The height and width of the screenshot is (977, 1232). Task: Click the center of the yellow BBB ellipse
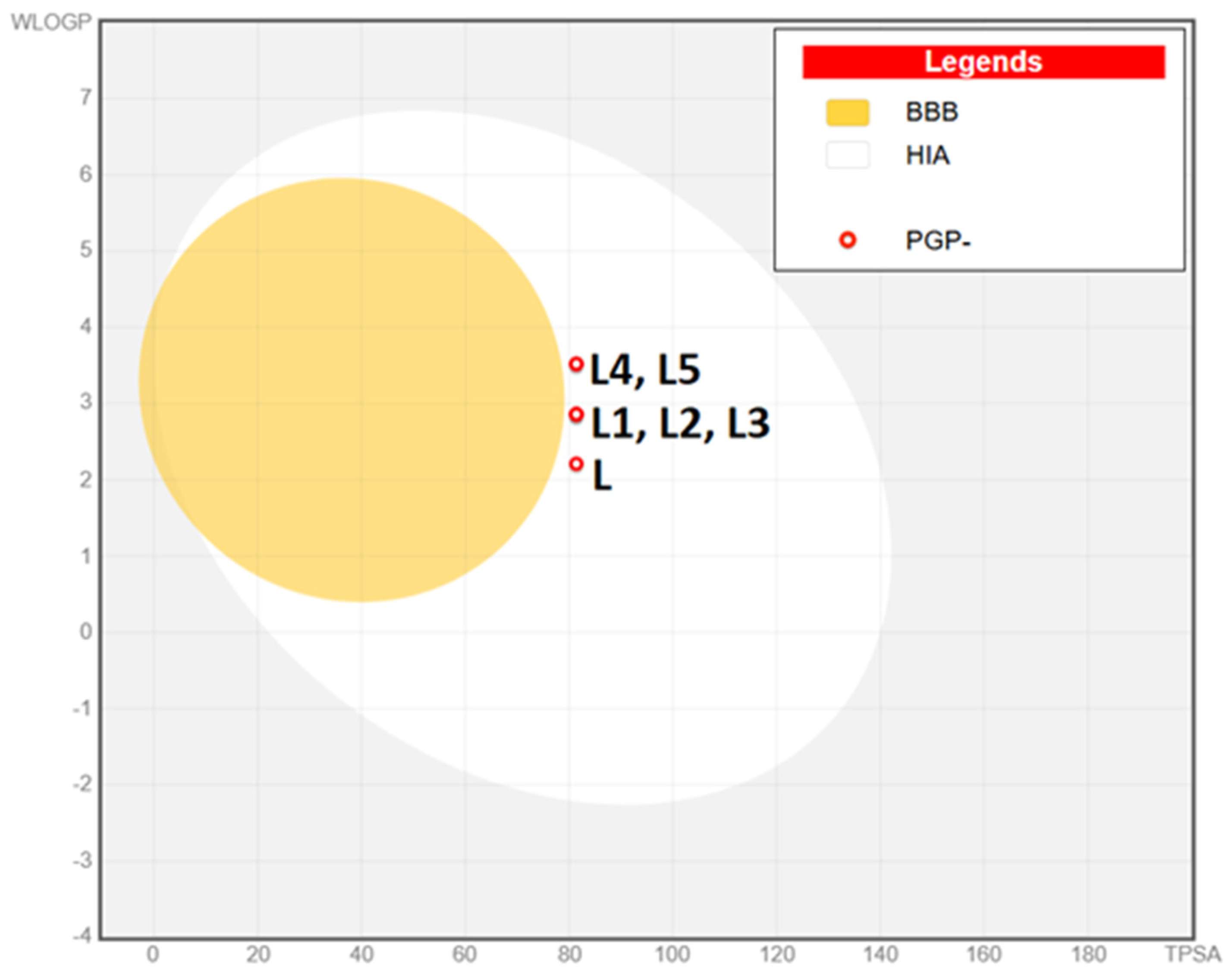coord(352,390)
